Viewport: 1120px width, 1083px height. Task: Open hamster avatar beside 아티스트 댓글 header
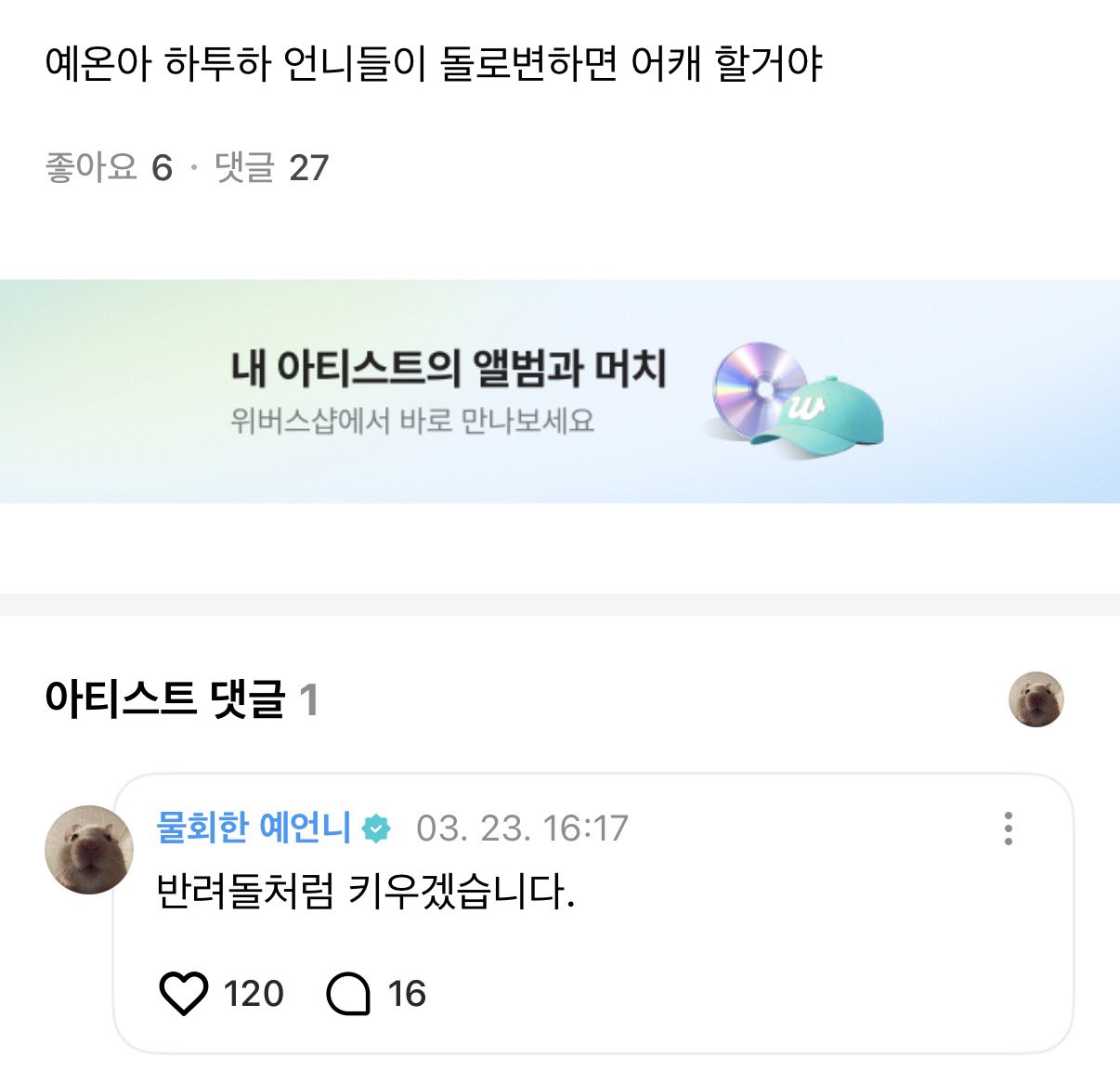tap(1035, 699)
